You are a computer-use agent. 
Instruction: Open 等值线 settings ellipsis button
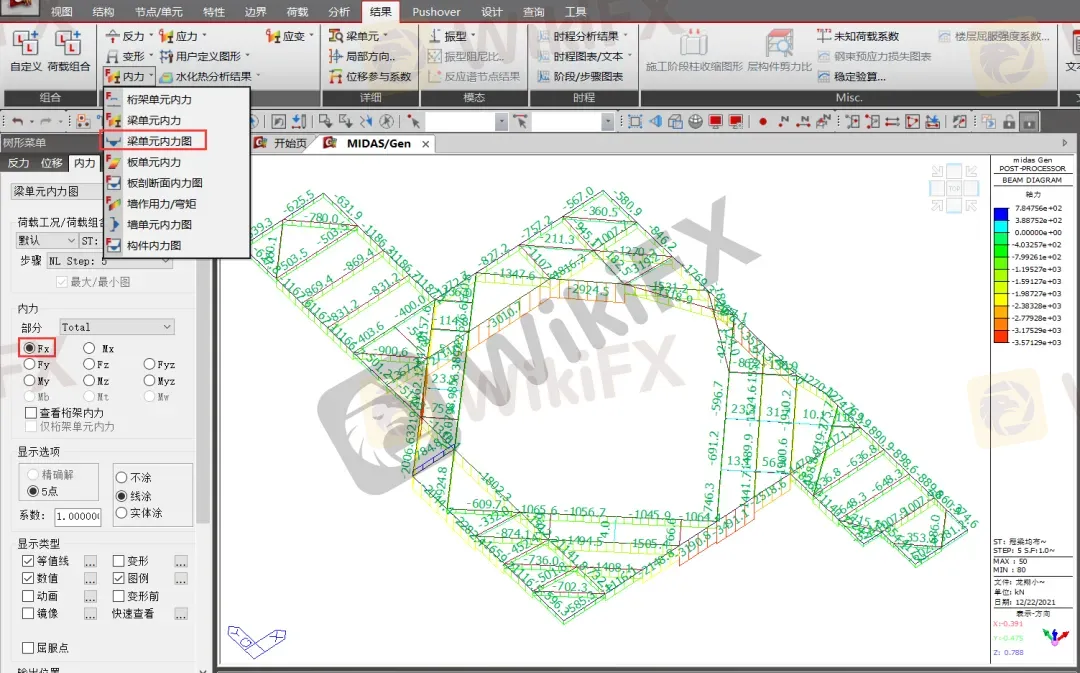tap(90, 561)
